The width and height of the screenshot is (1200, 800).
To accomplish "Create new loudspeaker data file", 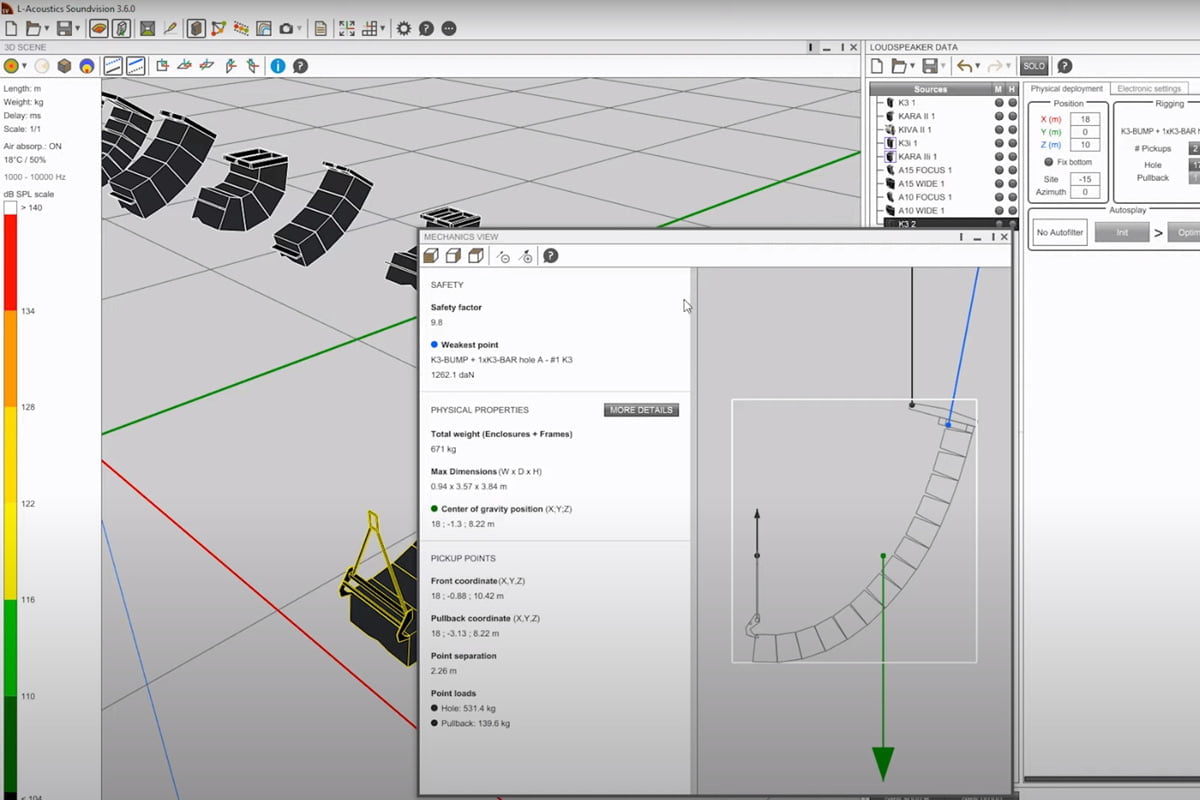I will point(877,66).
